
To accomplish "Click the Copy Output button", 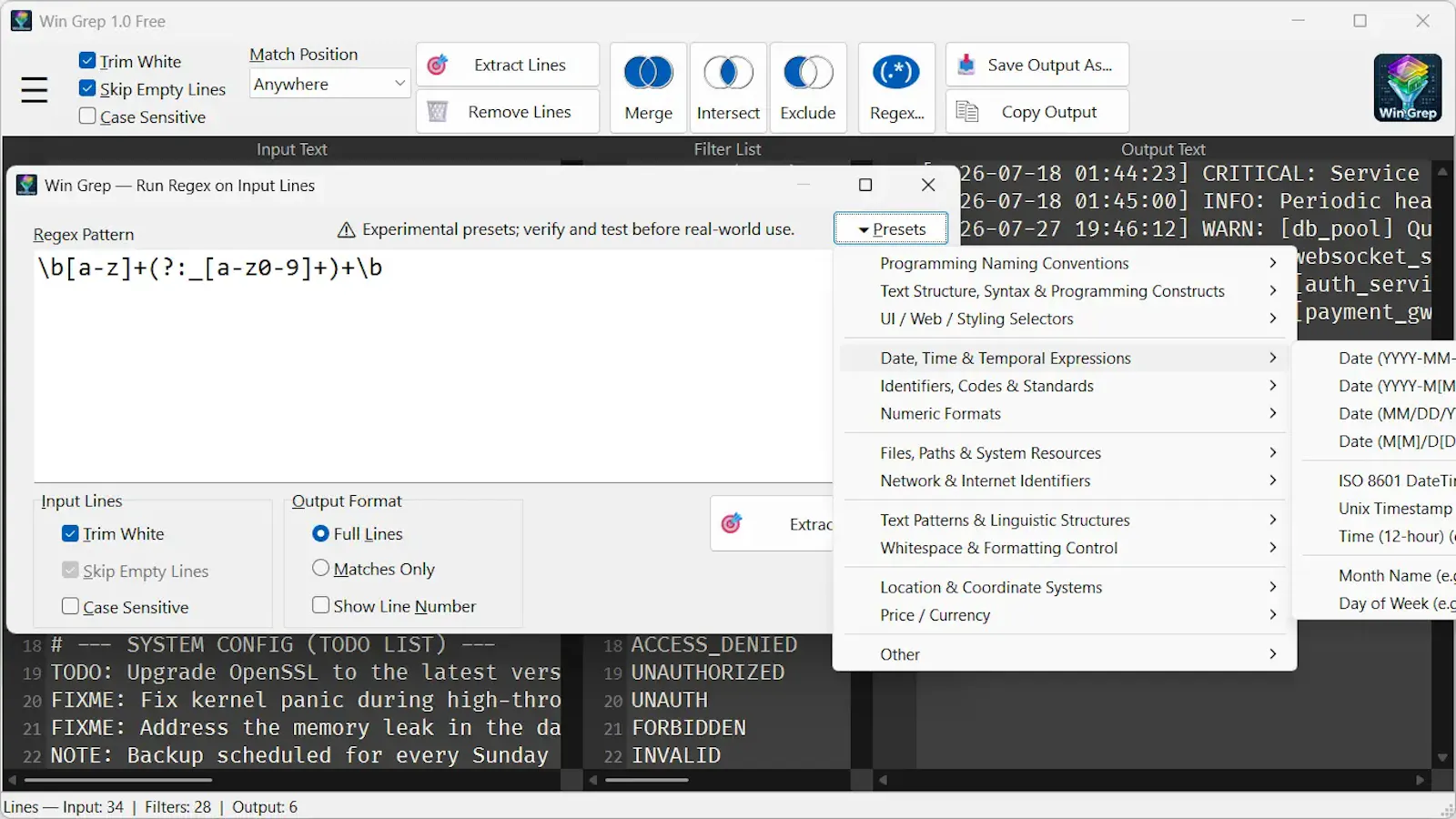I will 1037,111.
